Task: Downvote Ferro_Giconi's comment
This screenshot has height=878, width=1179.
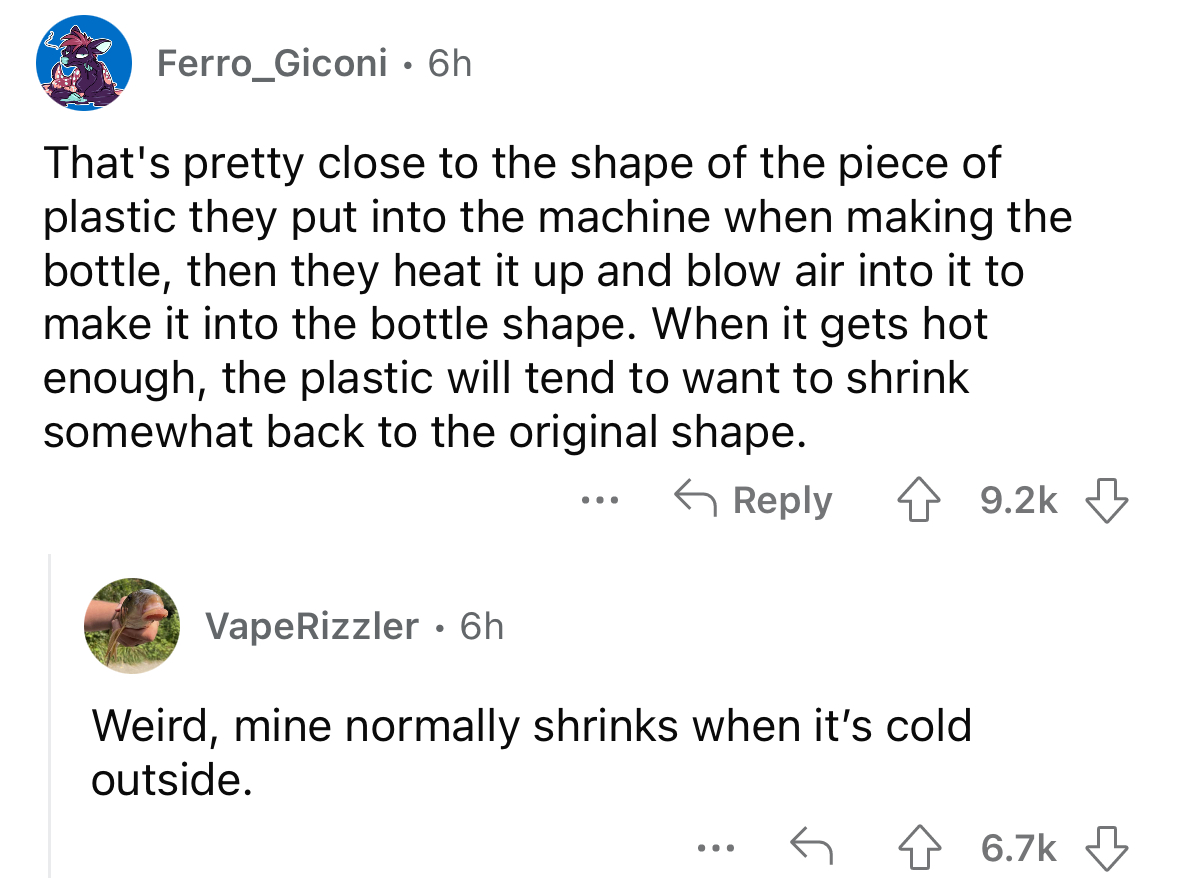Action: 1107,501
